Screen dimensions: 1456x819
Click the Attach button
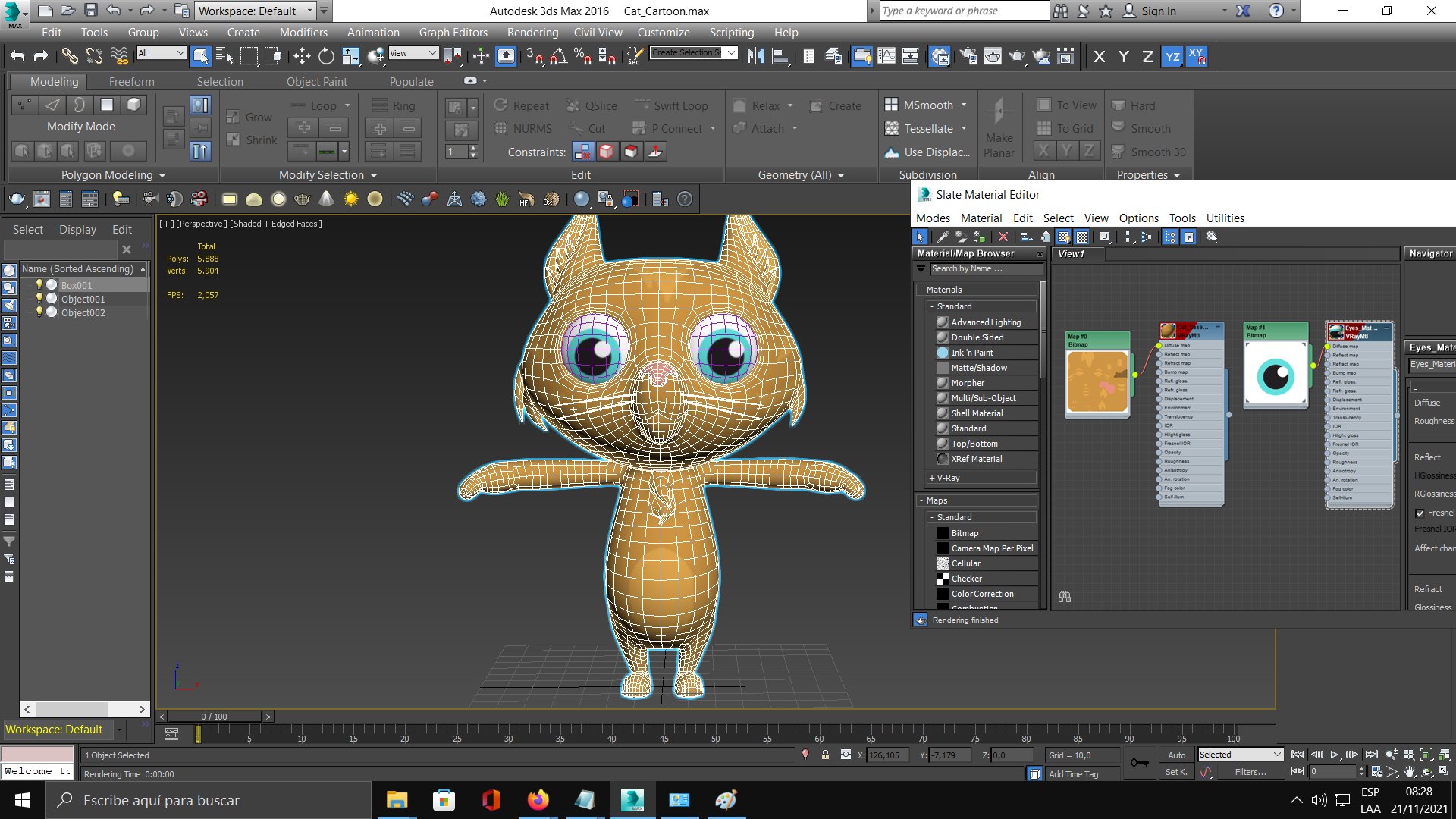click(x=759, y=128)
